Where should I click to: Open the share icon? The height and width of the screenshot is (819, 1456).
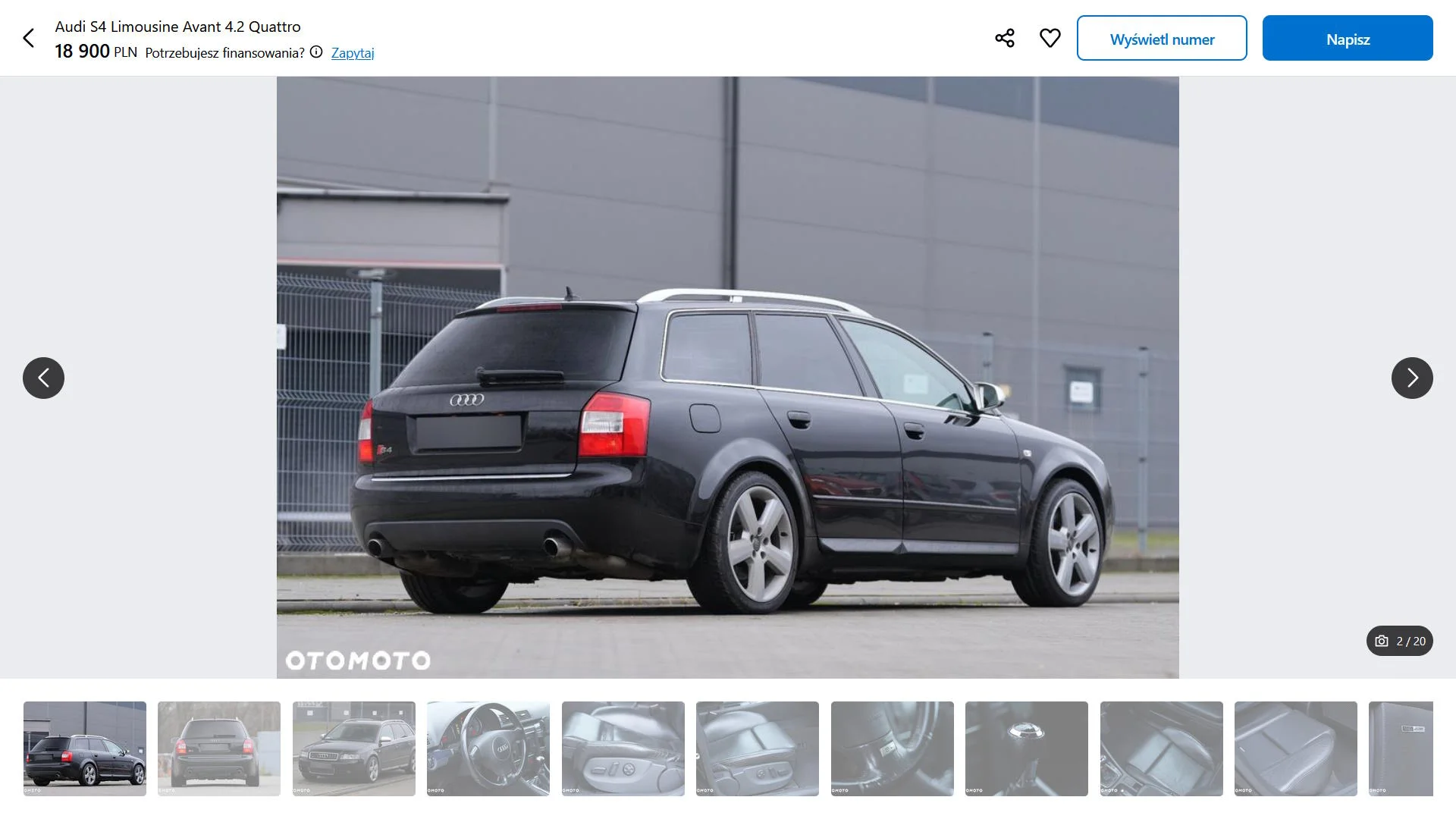1005,38
